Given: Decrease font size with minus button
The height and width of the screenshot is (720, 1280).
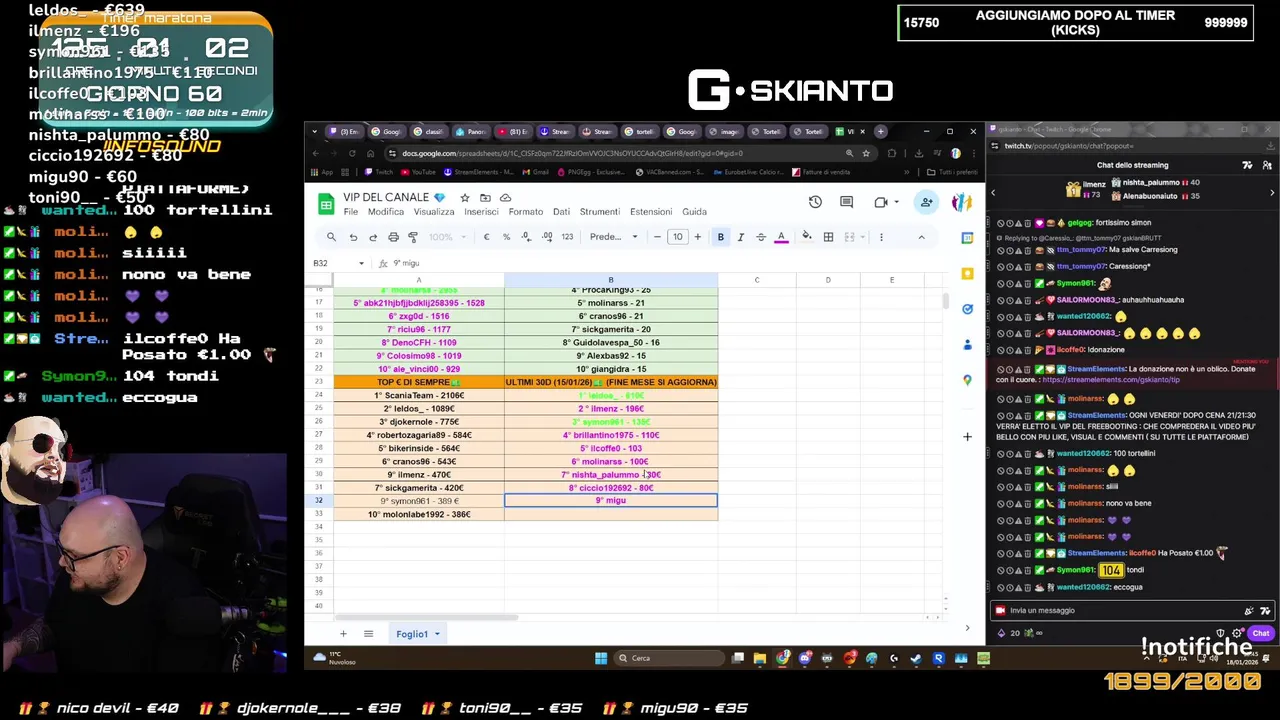Looking at the screenshot, I should pos(657,237).
